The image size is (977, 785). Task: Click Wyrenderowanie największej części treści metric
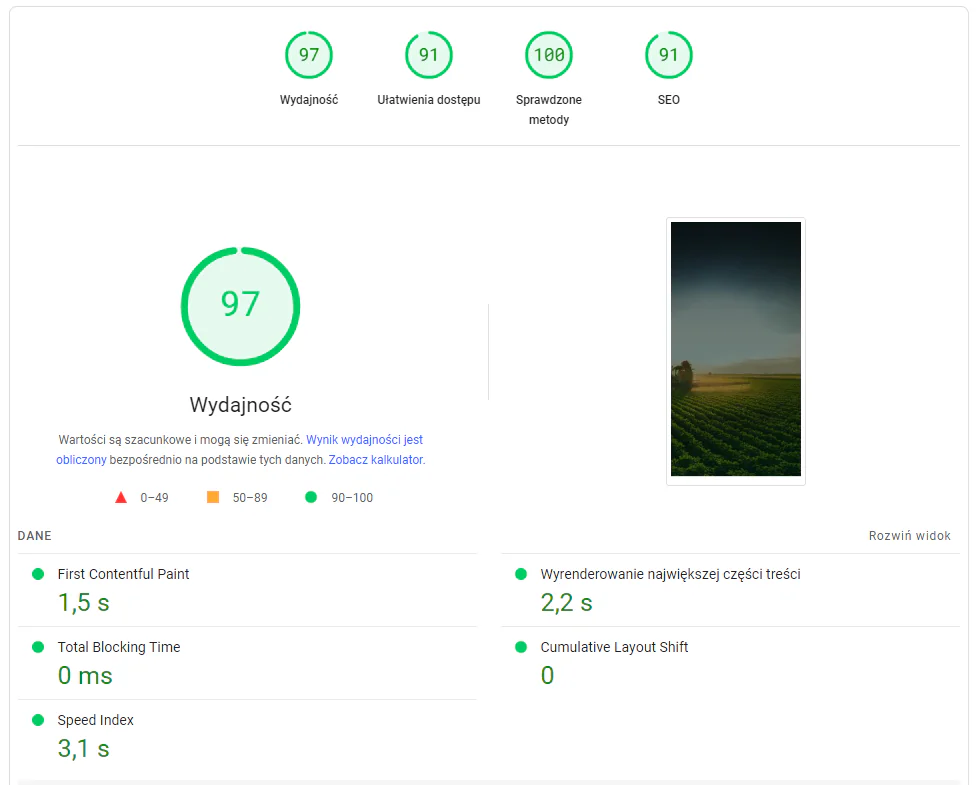click(670, 574)
